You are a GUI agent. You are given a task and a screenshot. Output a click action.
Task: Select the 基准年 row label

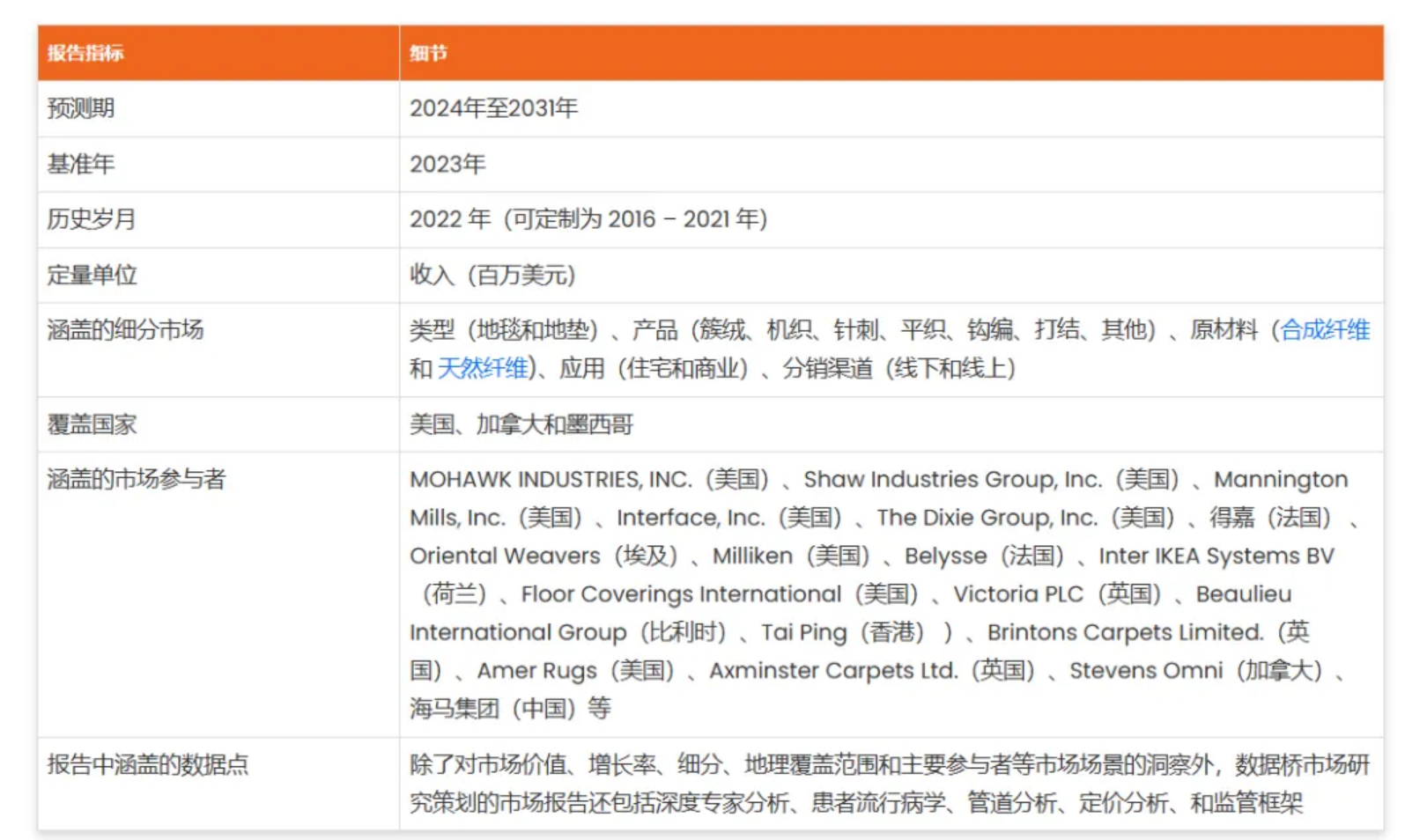(81, 164)
